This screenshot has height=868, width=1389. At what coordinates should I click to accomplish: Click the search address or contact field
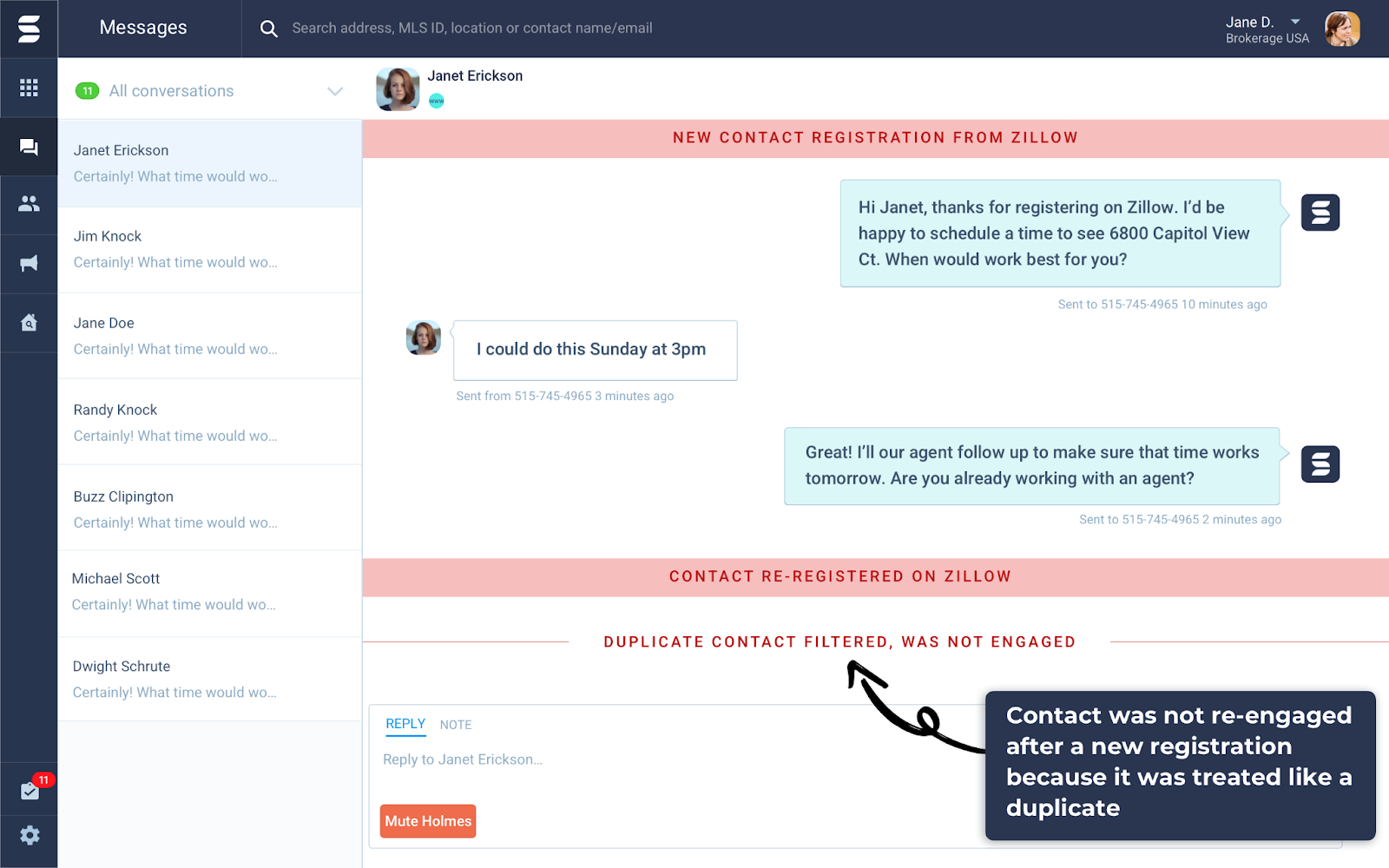472,28
